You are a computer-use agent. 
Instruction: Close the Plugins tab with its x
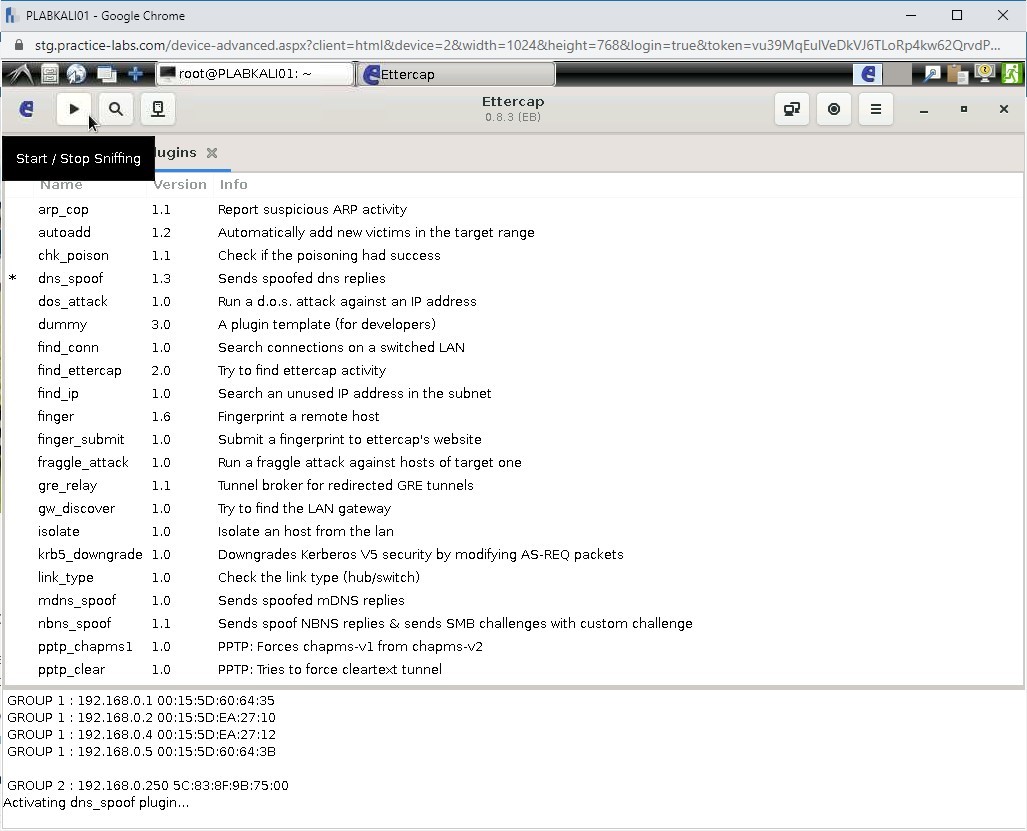211,153
